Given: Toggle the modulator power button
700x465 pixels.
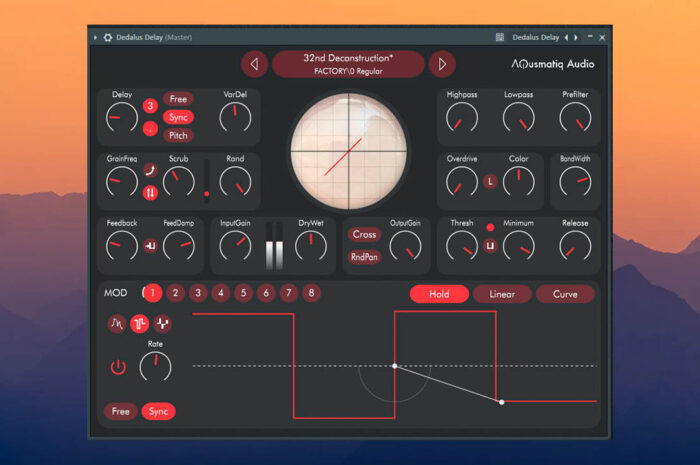Looking at the screenshot, I should [118, 367].
